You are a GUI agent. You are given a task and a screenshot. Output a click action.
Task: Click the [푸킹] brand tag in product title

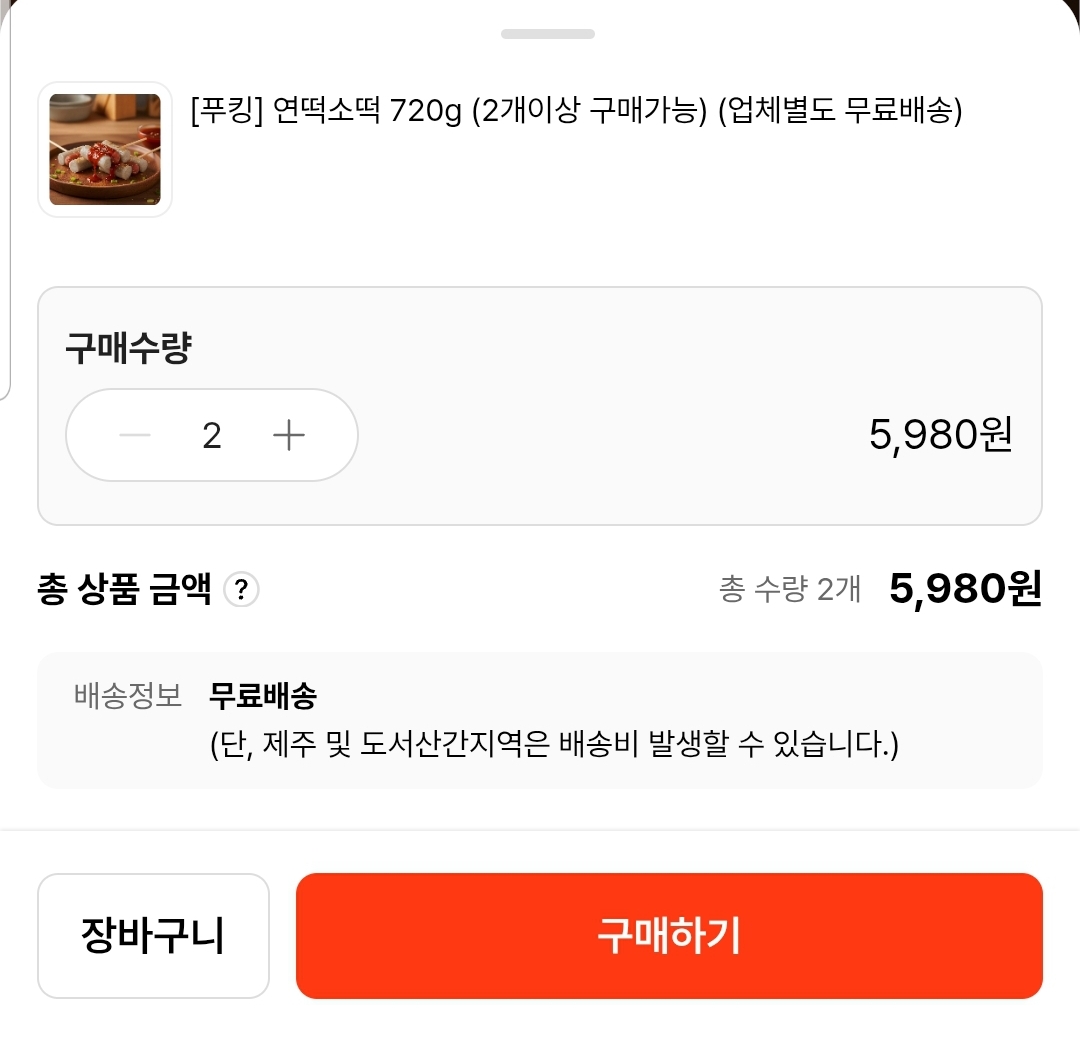227,110
